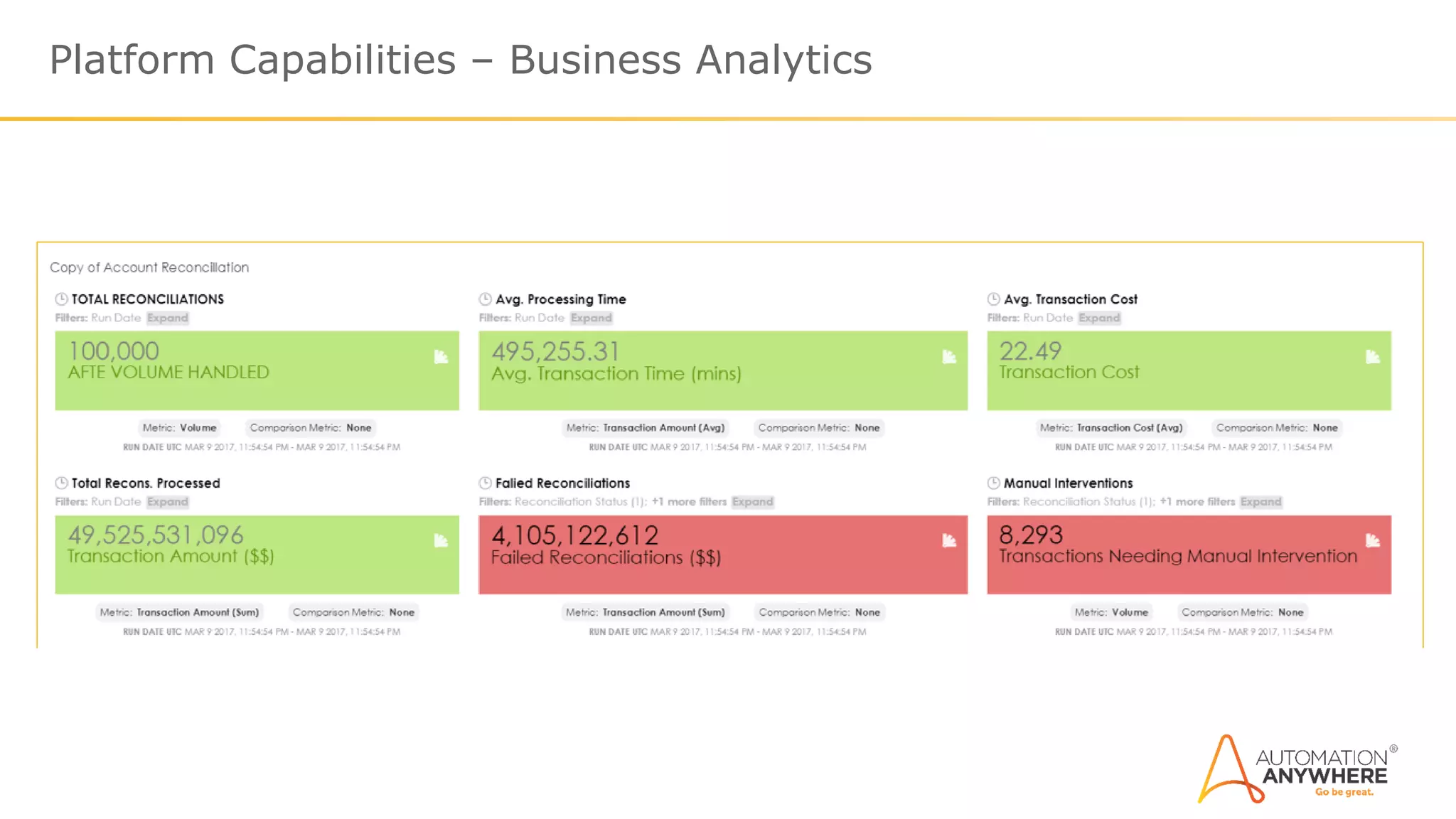
Task: Expand filters under Avg. Processing Time
Action: pos(591,318)
